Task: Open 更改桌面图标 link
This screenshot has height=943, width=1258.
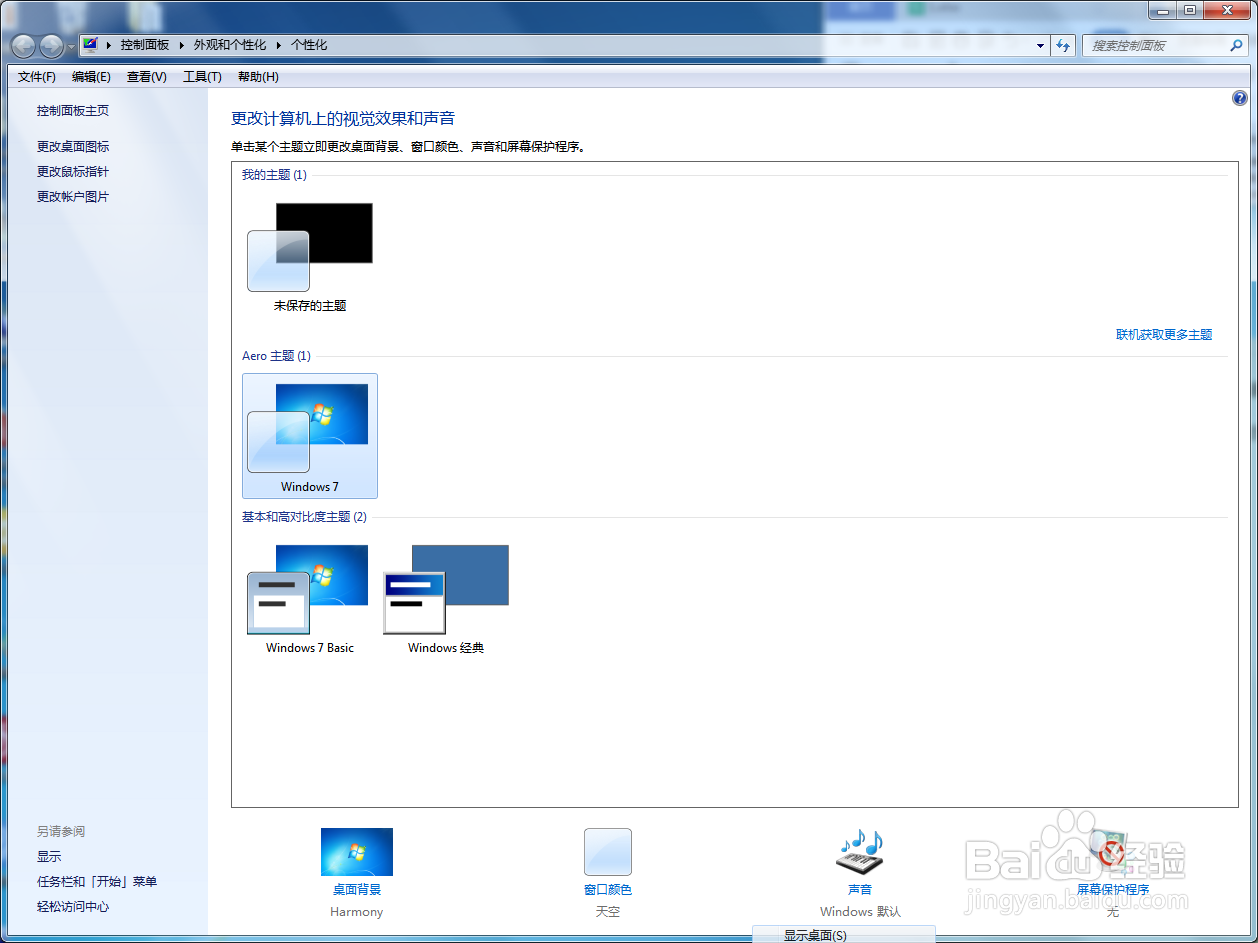Action: (73, 147)
